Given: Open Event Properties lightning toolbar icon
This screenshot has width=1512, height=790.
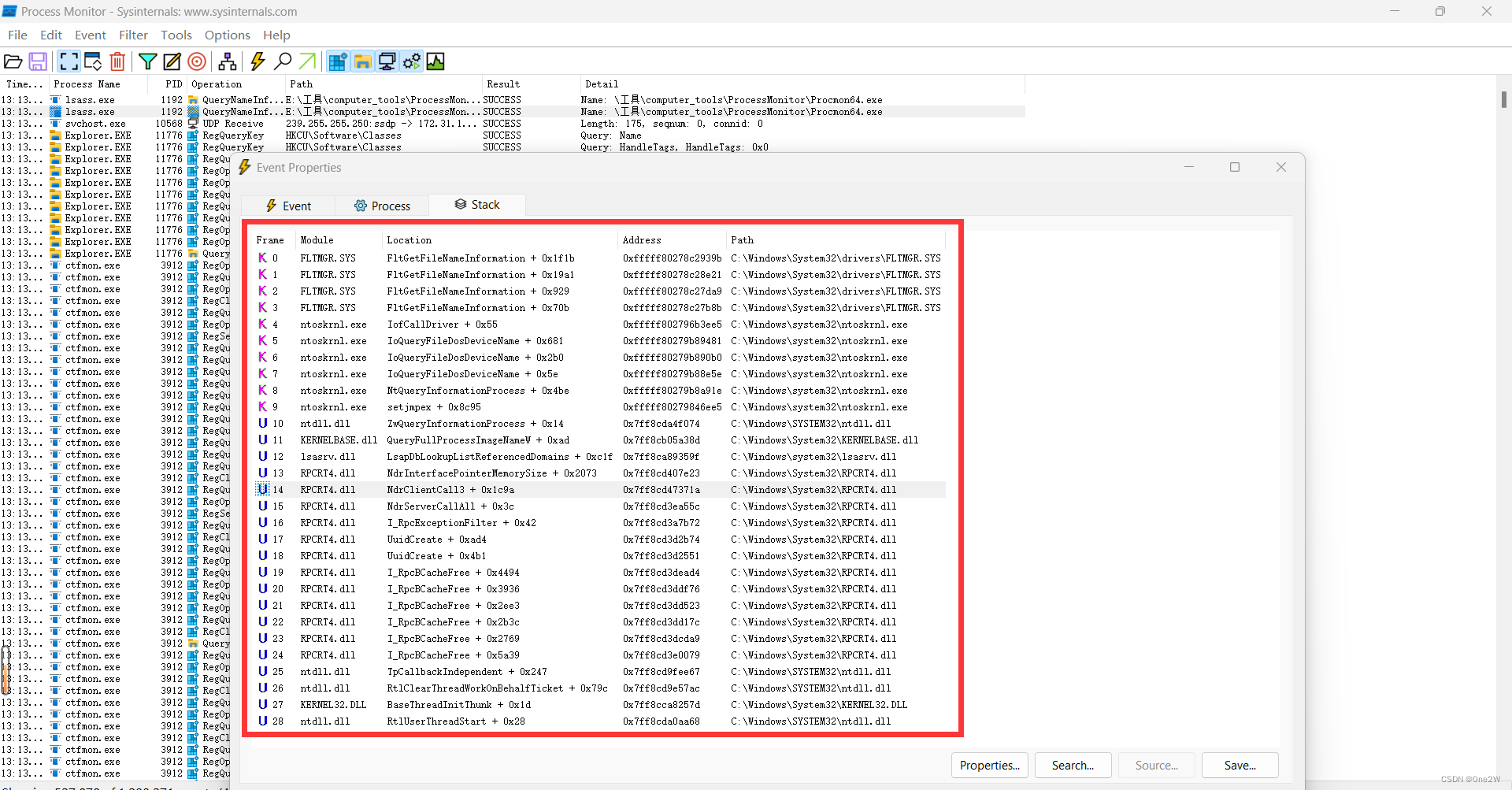Looking at the screenshot, I should coord(258,61).
